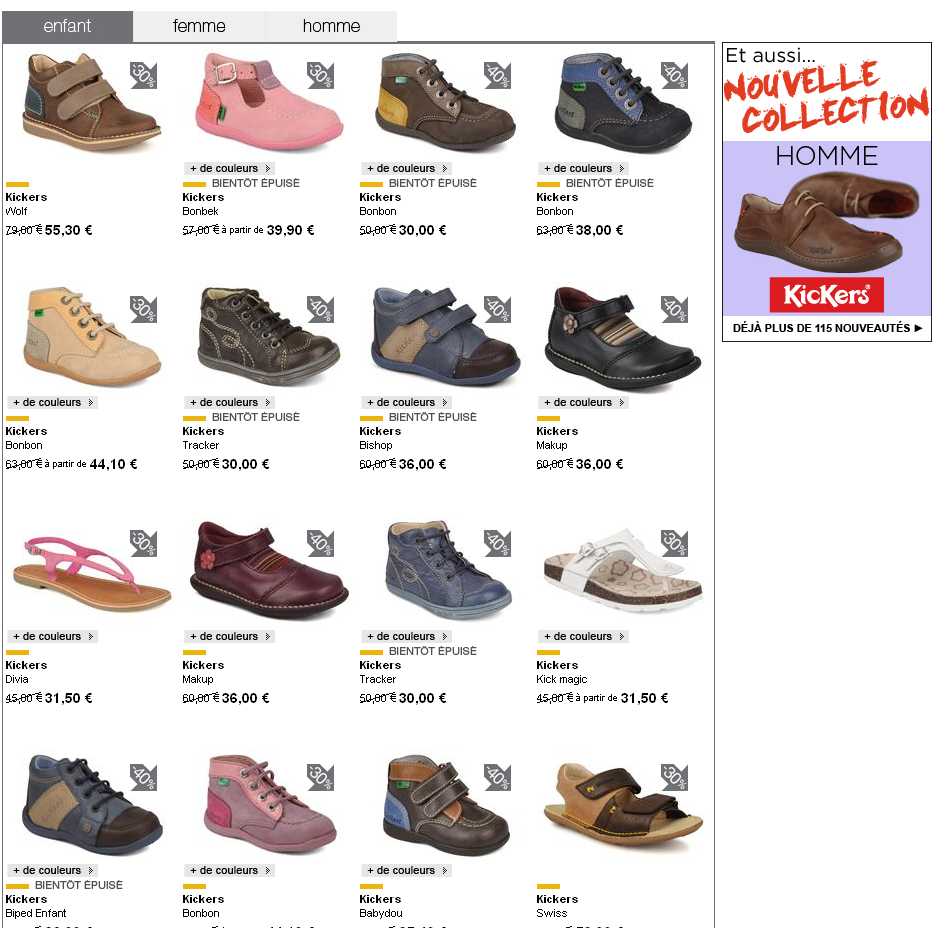Select the enfant tab
Image resolution: width=952 pixels, height=928 pixels.
click(x=67, y=26)
